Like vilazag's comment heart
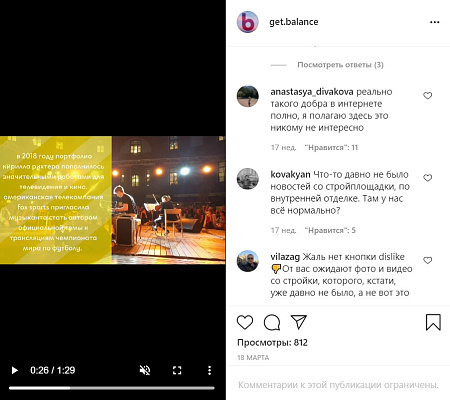 (428, 260)
